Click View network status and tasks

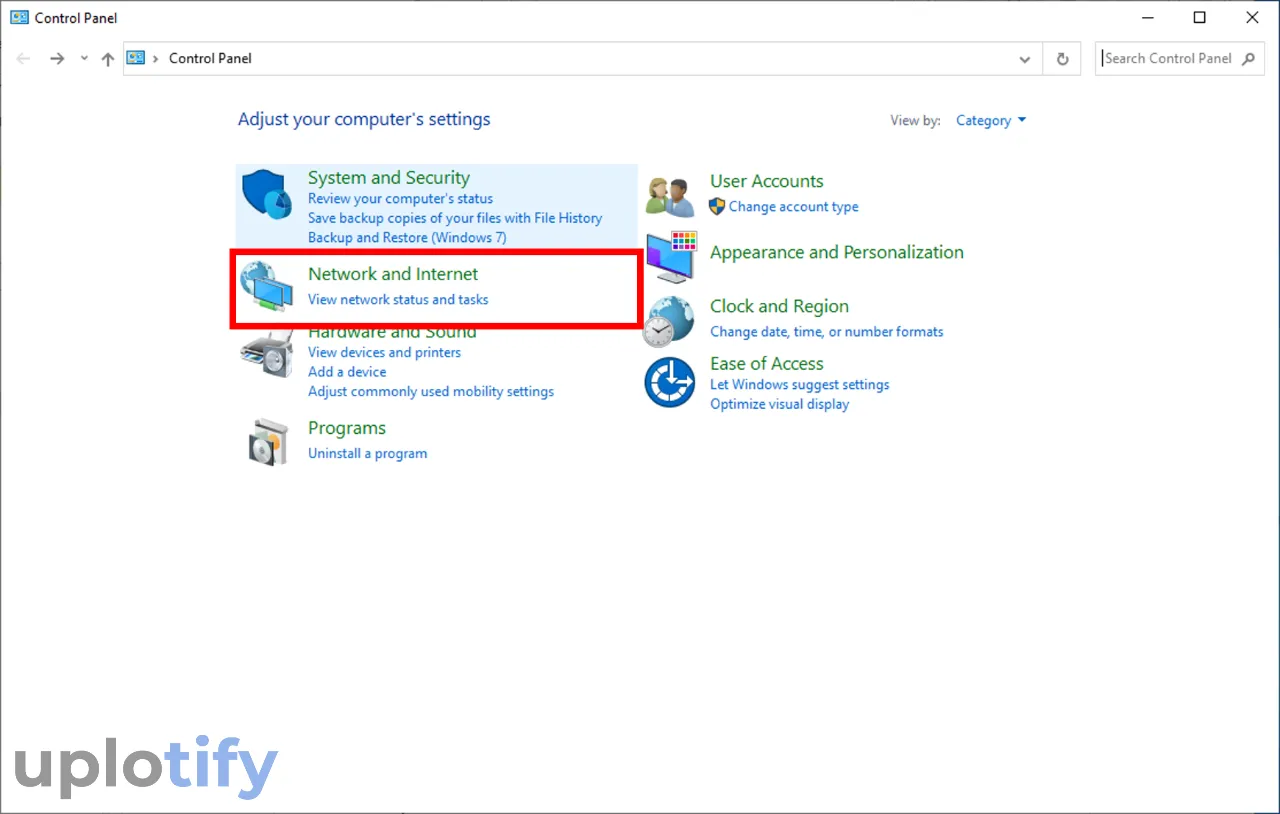point(398,299)
